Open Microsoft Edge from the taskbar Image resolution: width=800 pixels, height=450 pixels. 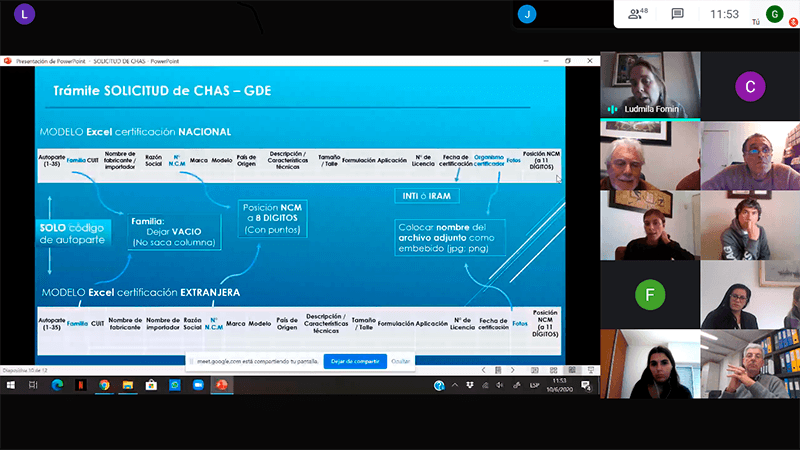(57, 385)
